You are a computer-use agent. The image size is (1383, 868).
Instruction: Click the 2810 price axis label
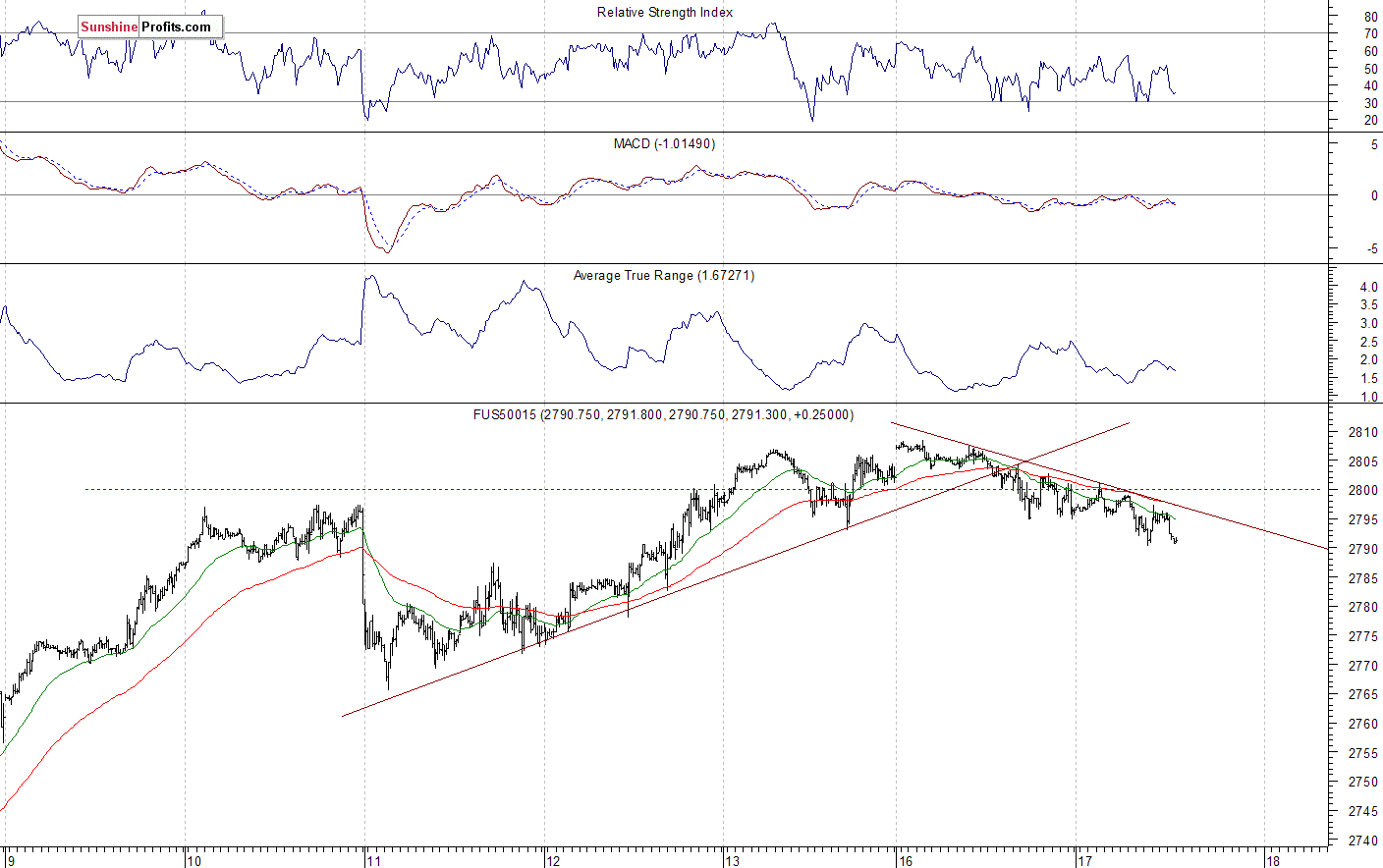pos(1361,433)
